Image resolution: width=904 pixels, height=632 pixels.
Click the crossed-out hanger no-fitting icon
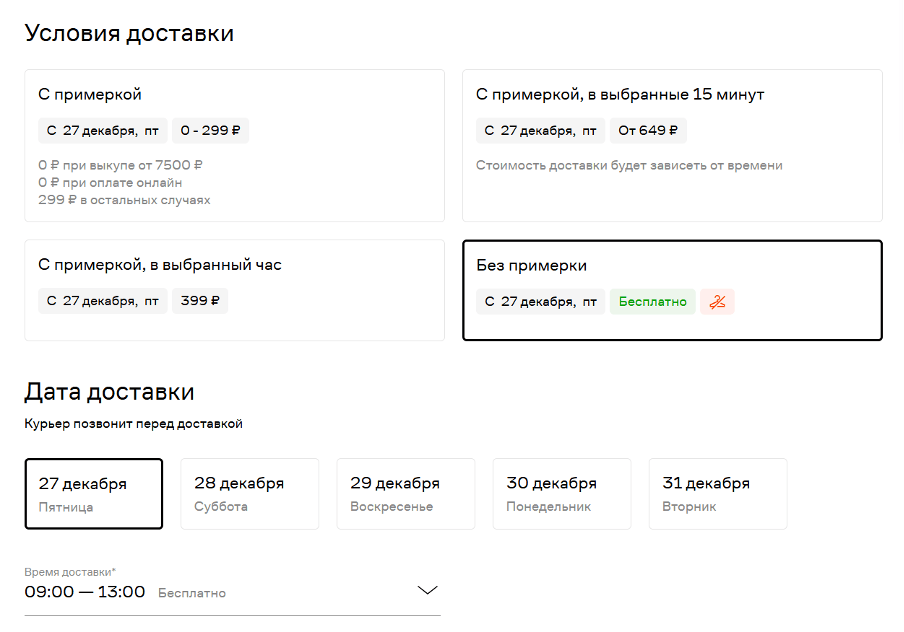pyautogui.click(x=717, y=302)
